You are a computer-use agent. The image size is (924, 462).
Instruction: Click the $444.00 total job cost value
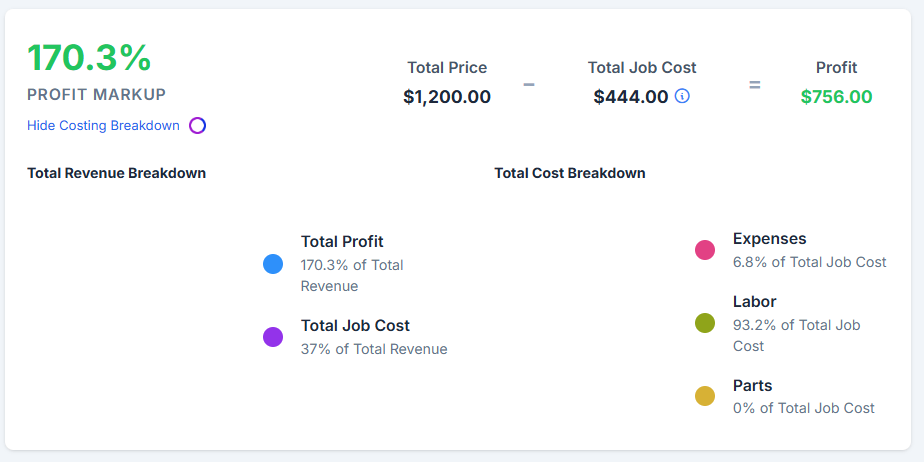tap(630, 97)
